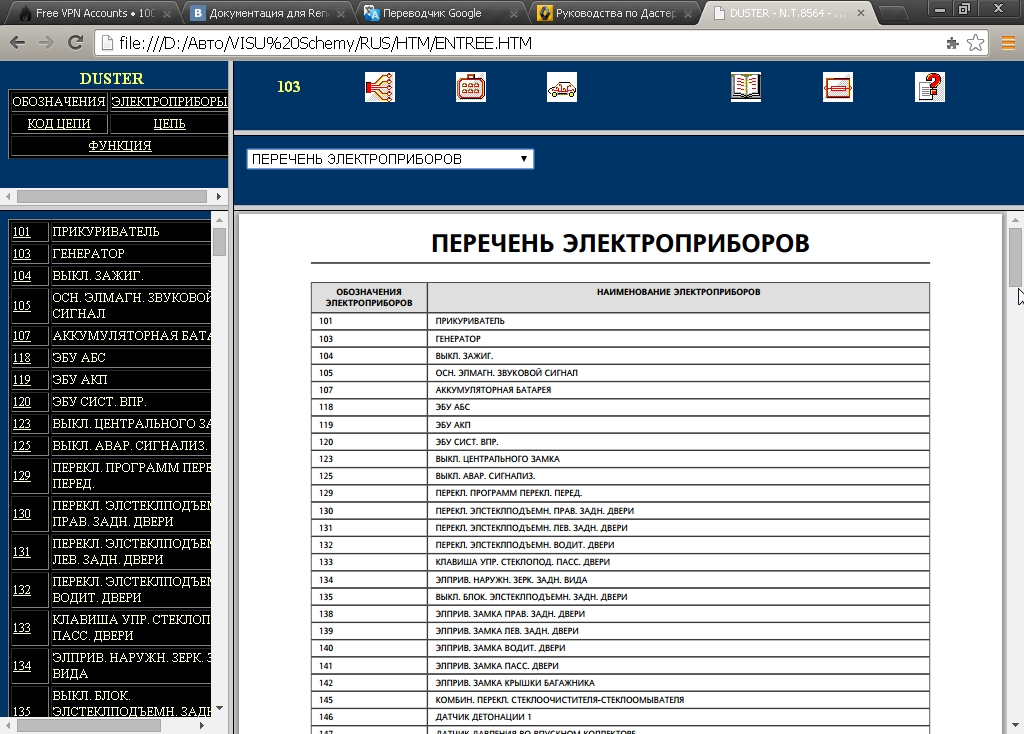Click sidebar list bottom horizontal scrollbar
This screenshot has width=1024, height=734.
89,726
